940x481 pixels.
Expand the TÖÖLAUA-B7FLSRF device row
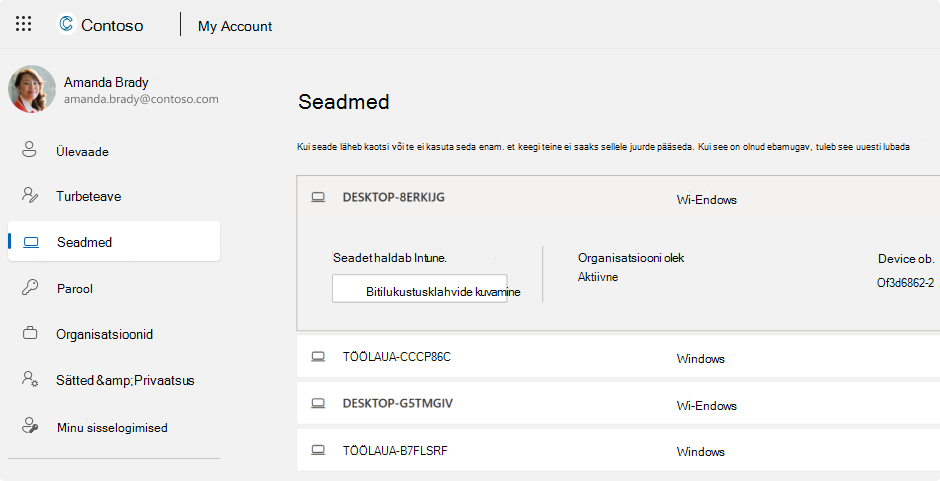pos(618,450)
